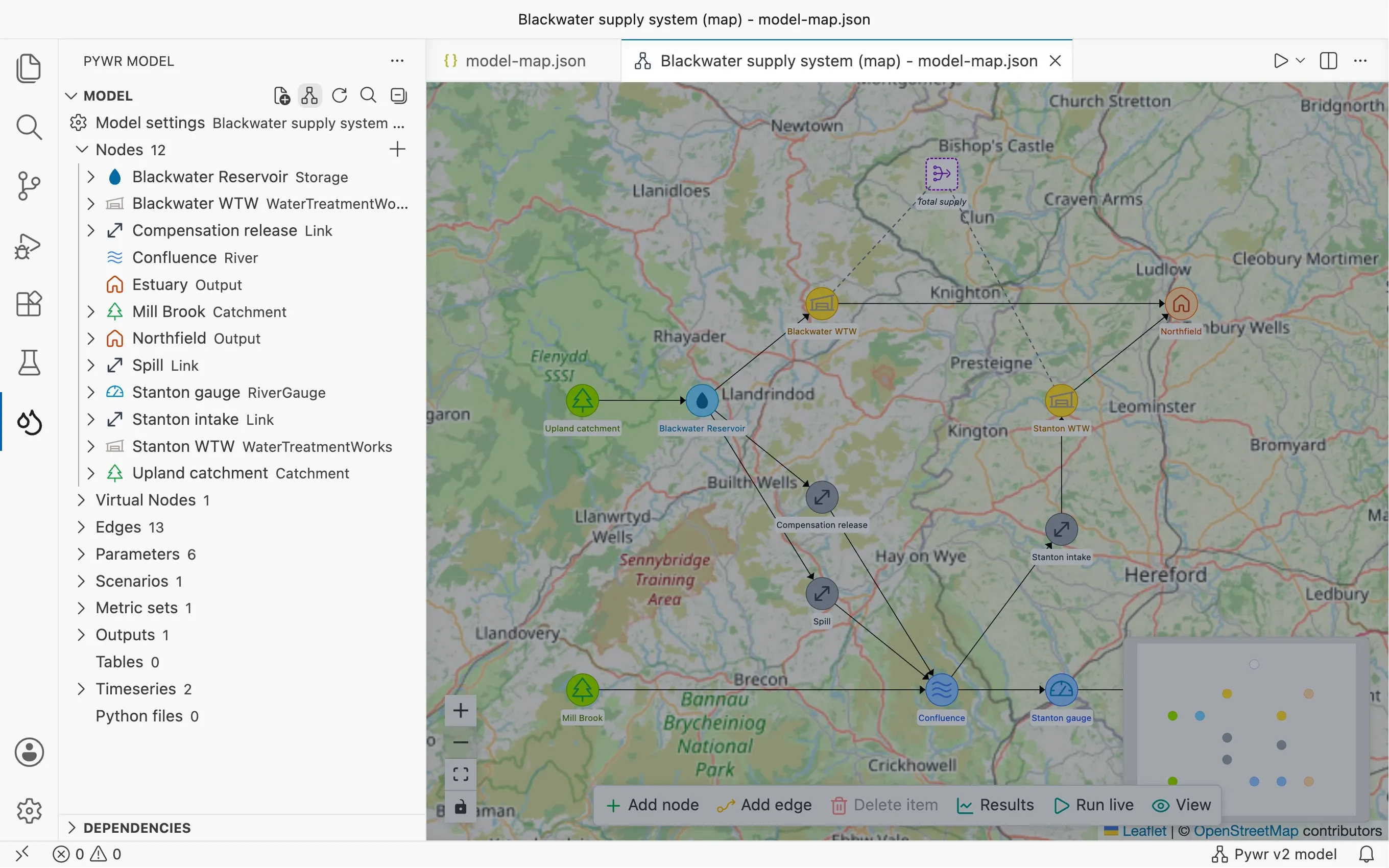This screenshot has width=1389, height=868.
Task: Collapse all items in model tree
Action: point(398,95)
